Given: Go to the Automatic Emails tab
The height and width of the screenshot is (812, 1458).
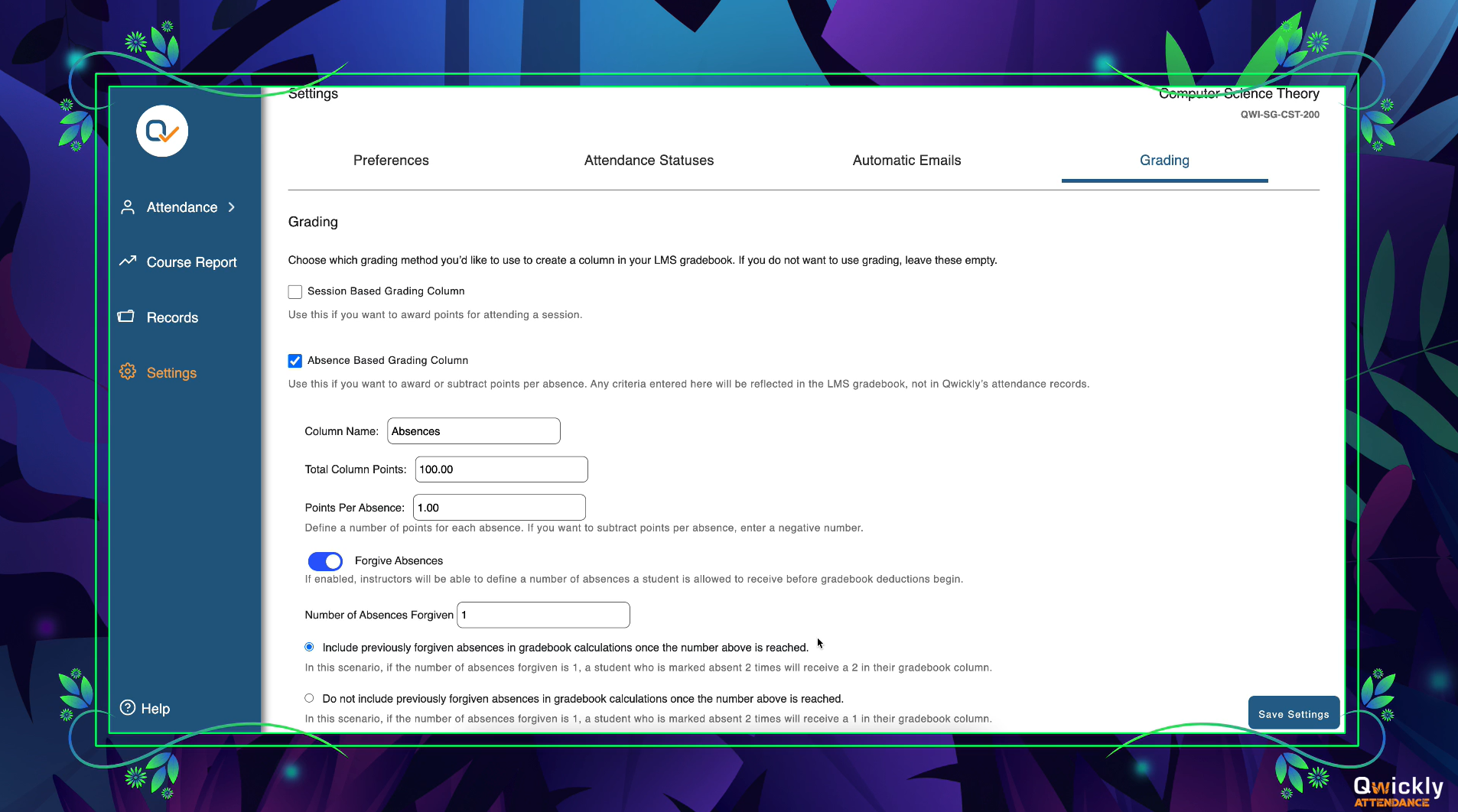Looking at the screenshot, I should click(906, 161).
